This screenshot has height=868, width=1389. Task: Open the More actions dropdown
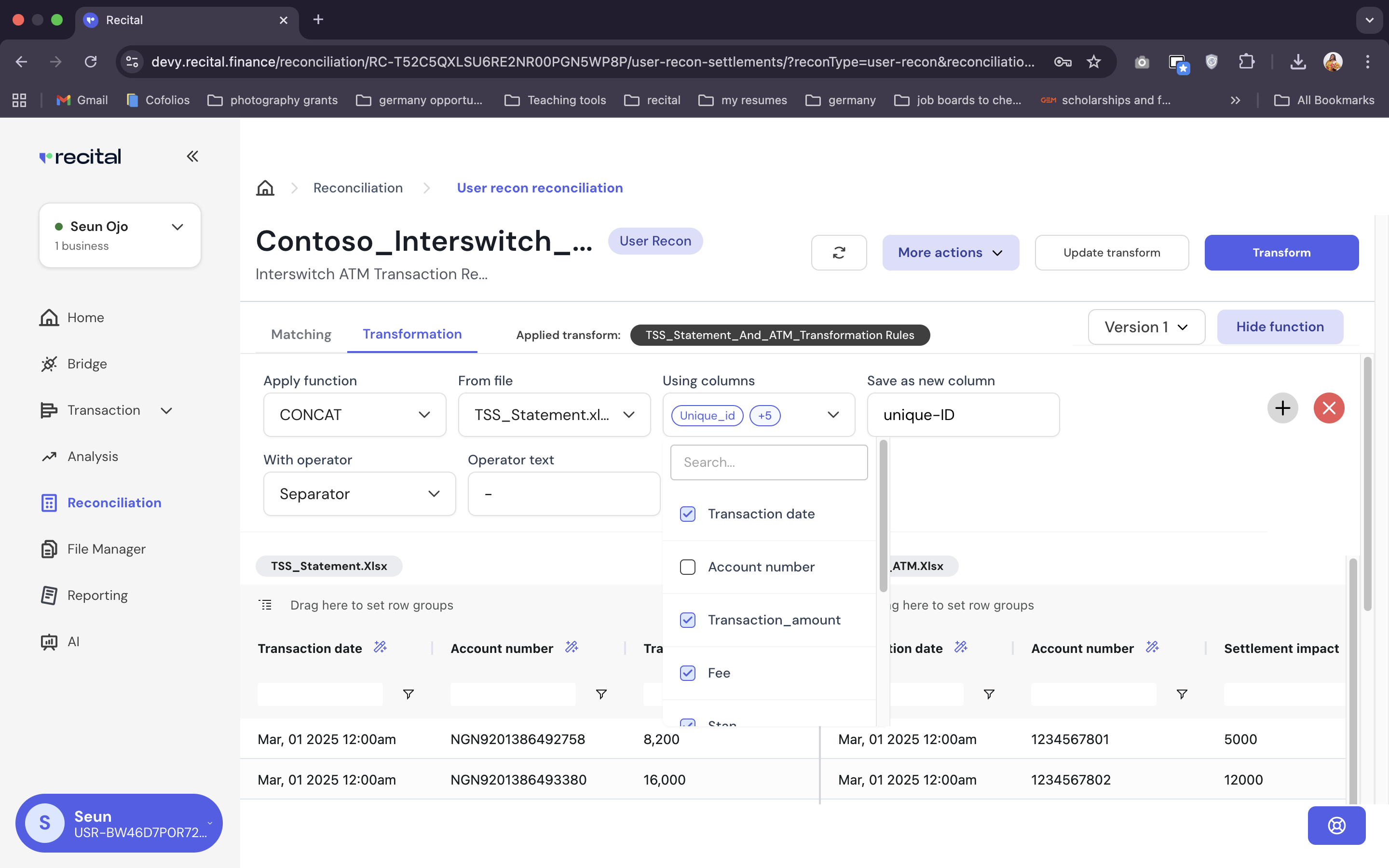point(950,253)
